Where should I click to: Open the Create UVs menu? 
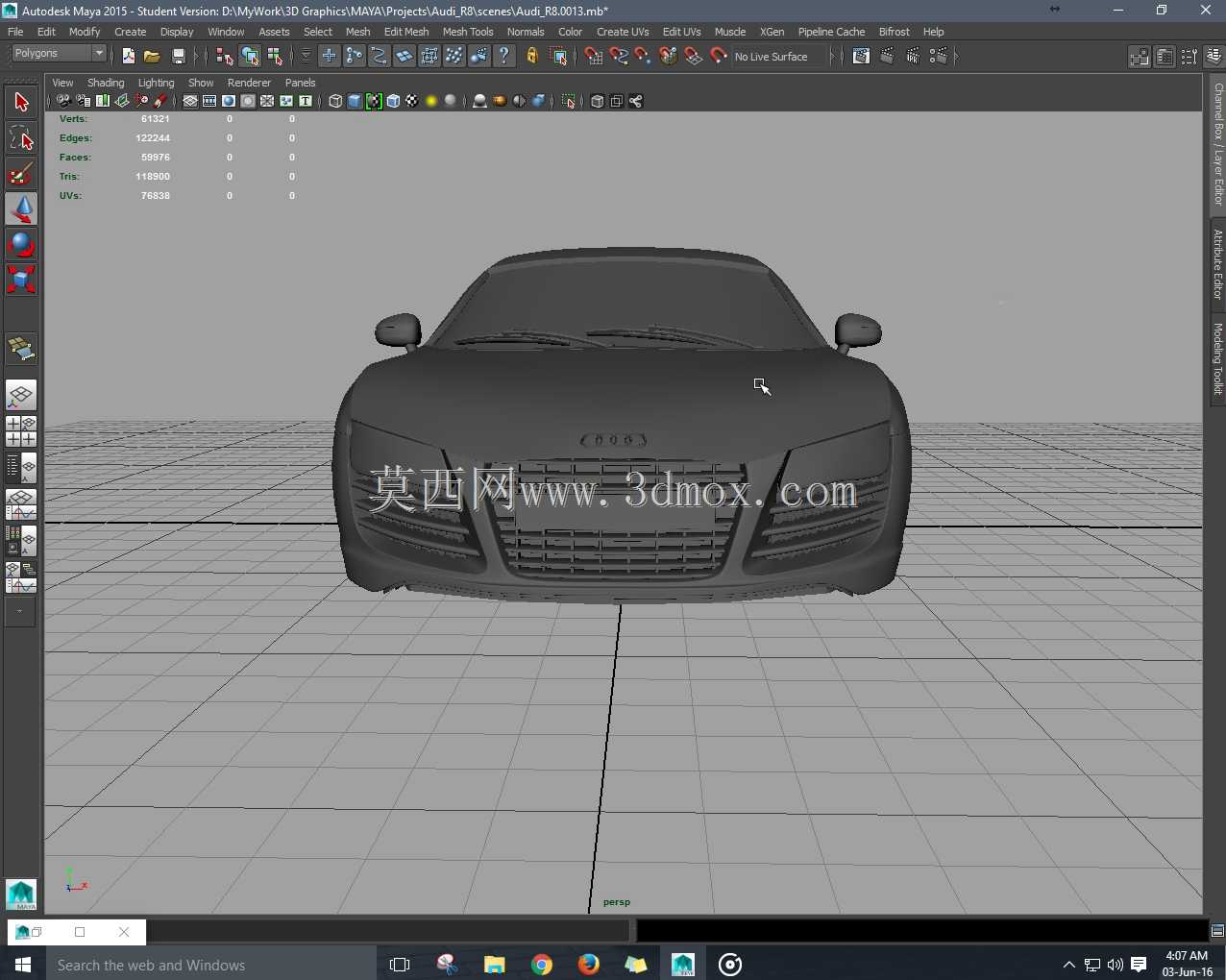(x=623, y=32)
